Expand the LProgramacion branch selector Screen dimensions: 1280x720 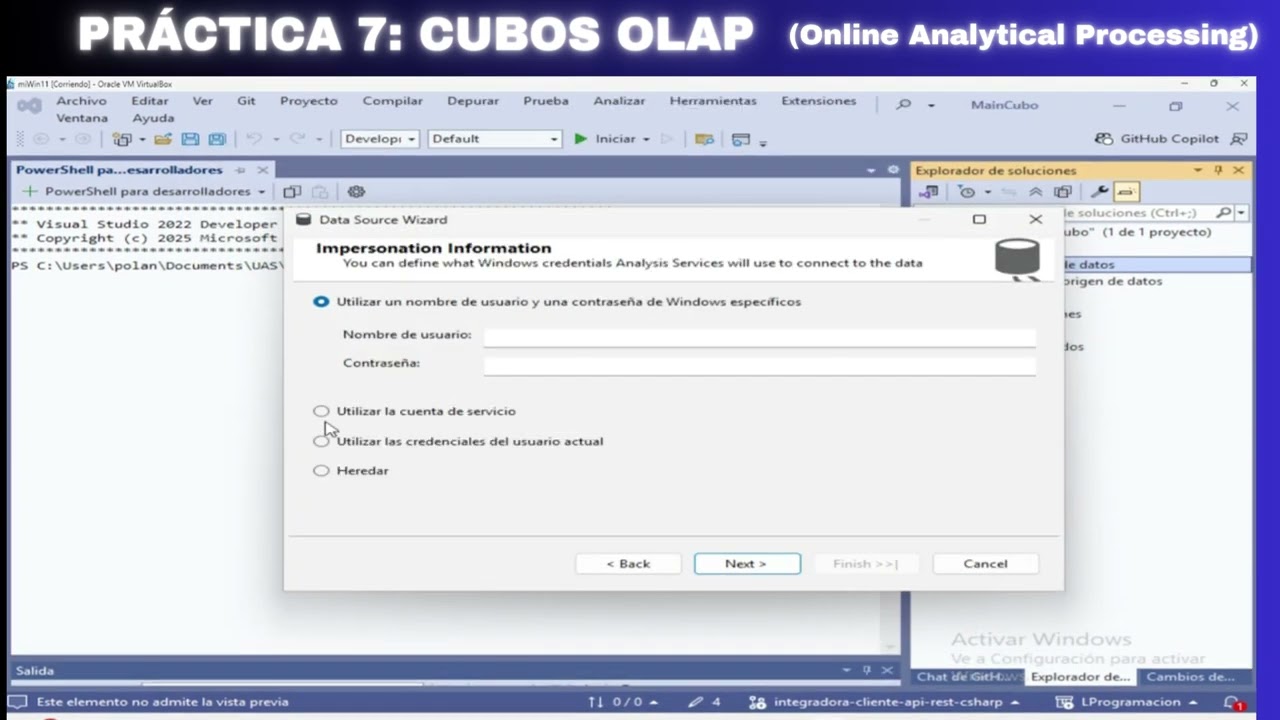pyautogui.click(x=1193, y=702)
